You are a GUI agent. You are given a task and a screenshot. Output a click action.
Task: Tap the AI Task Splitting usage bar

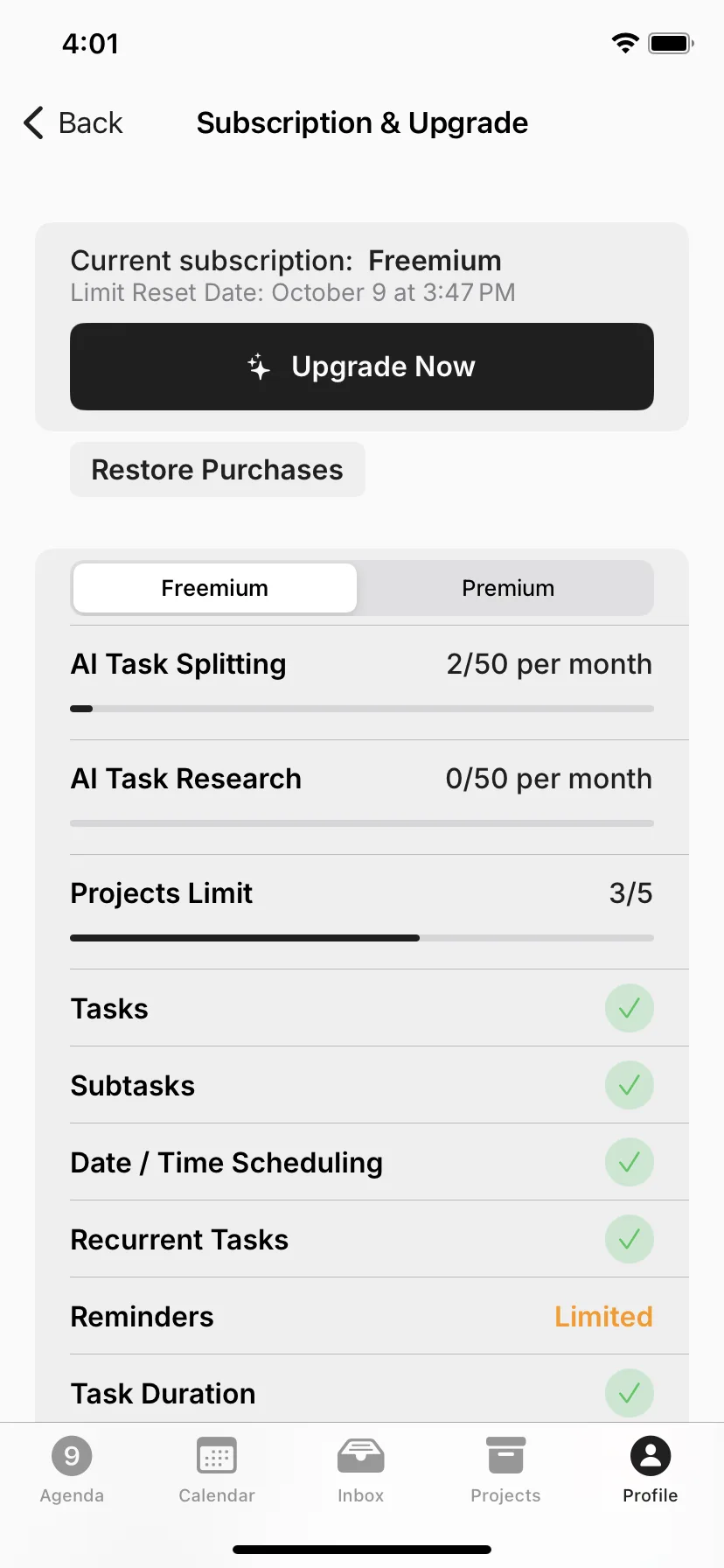point(362,709)
